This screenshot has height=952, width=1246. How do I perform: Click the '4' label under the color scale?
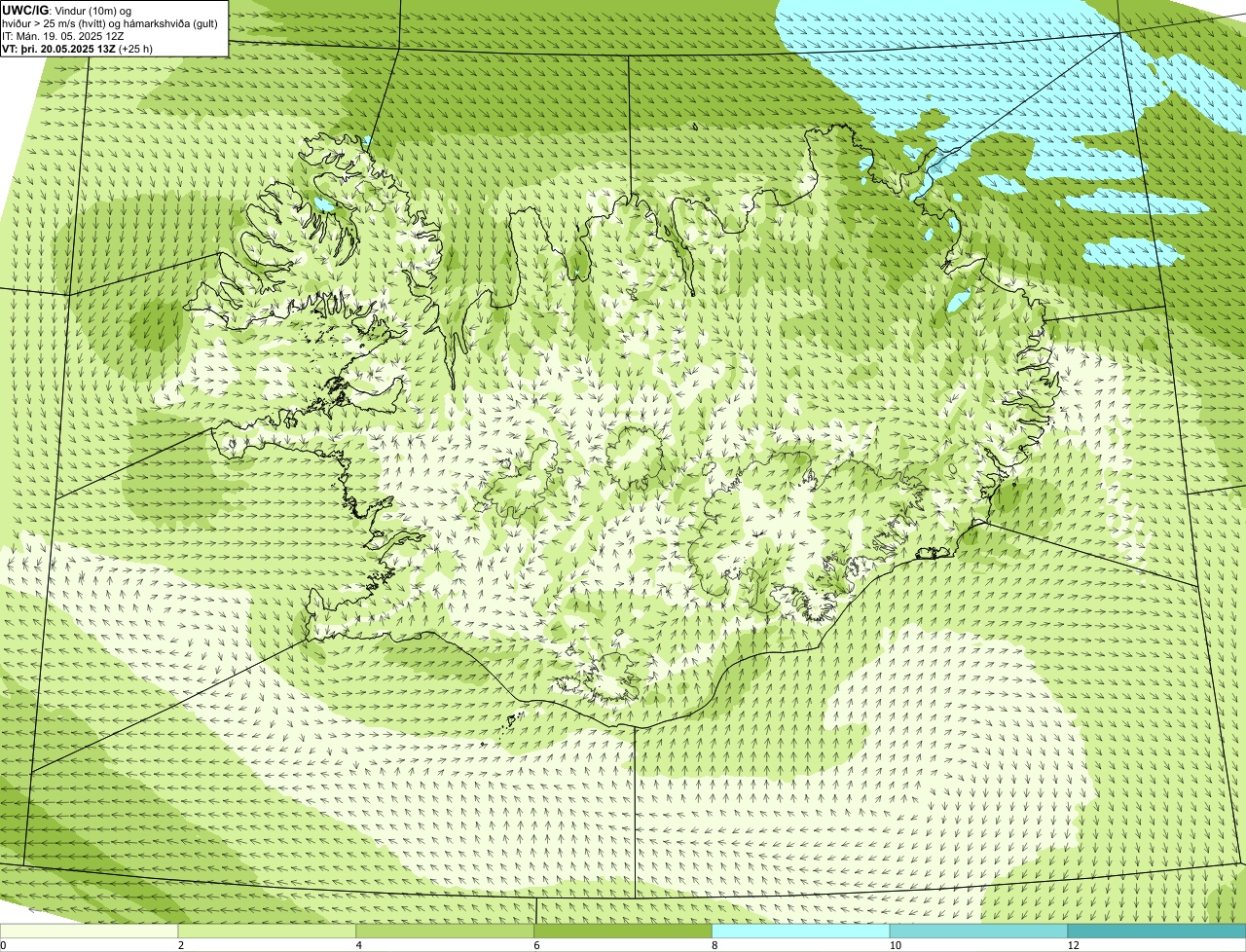tap(359, 945)
